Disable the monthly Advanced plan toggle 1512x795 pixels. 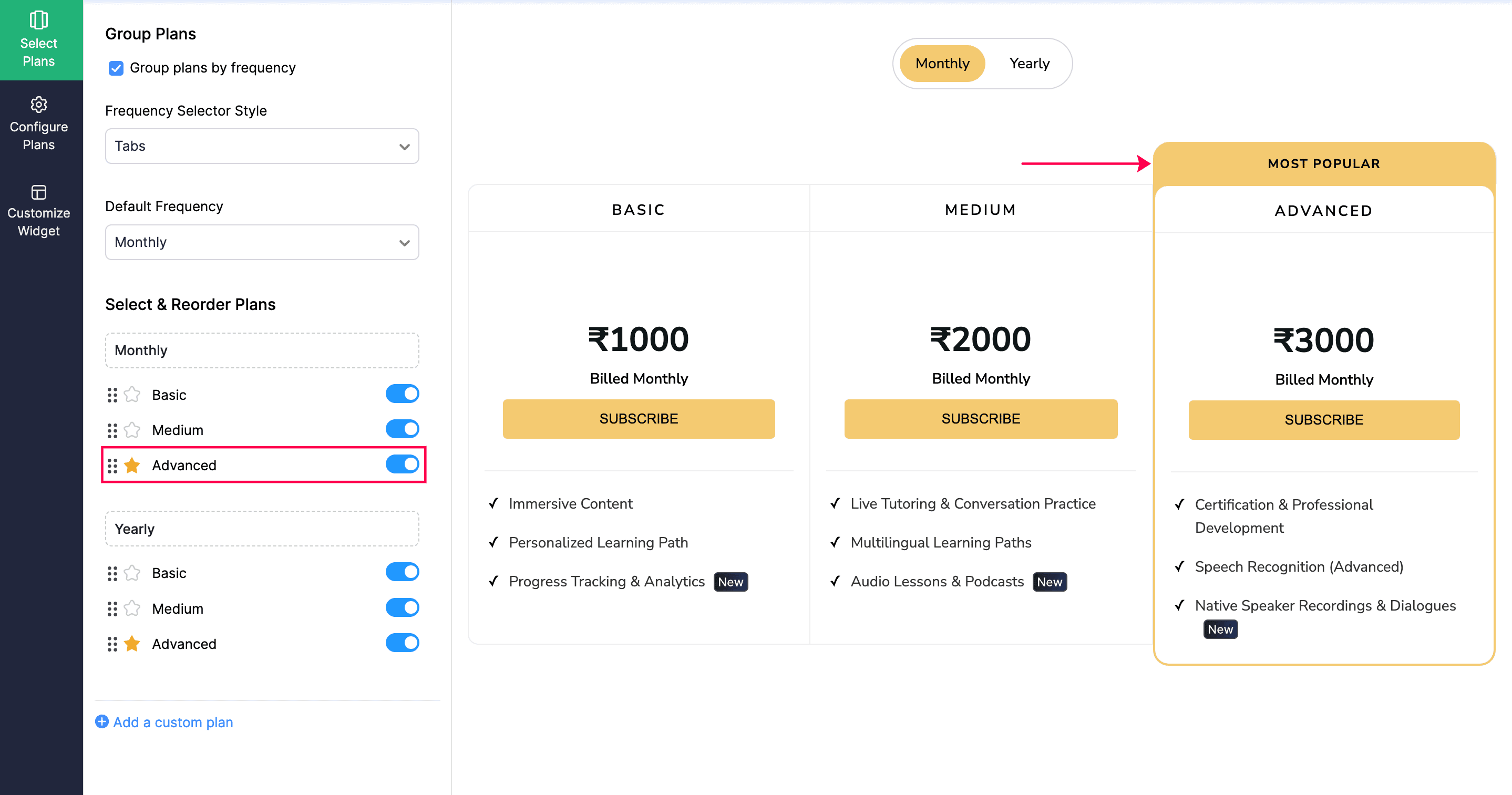pos(402,464)
